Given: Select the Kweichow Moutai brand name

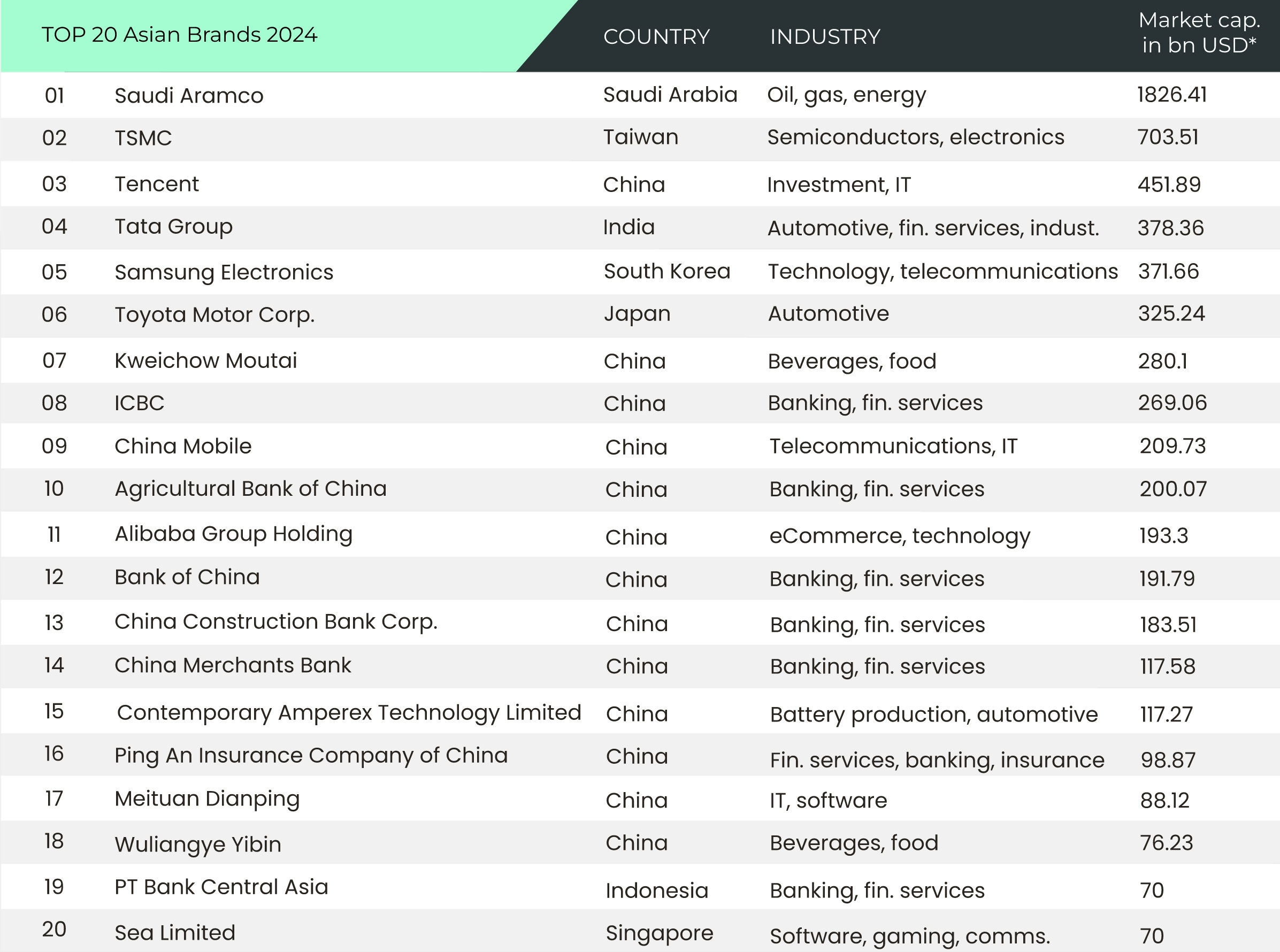Looking at the screenshot, I should tap(205, 361).
